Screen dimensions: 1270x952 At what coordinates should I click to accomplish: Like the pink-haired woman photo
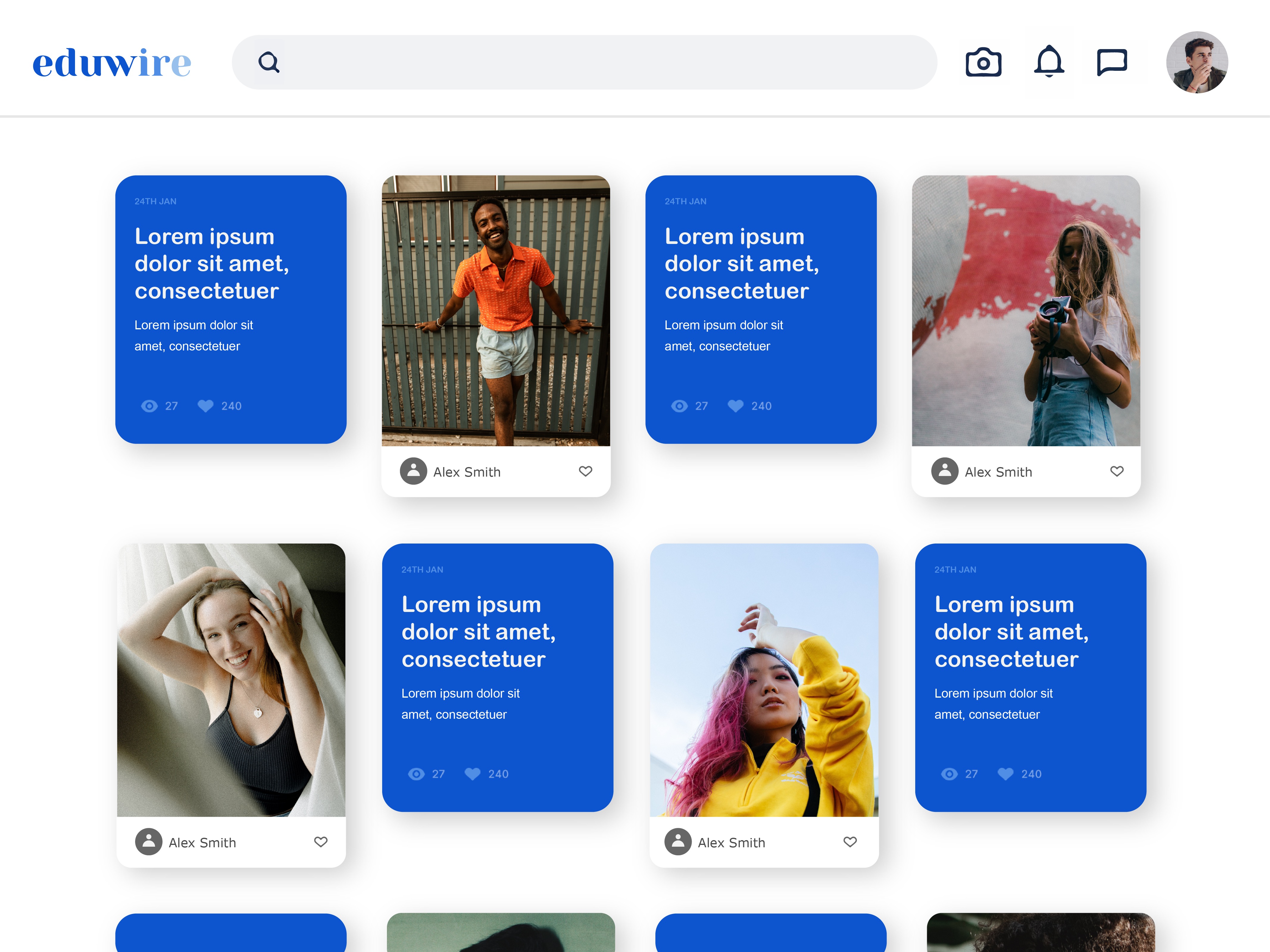(850, 842)
